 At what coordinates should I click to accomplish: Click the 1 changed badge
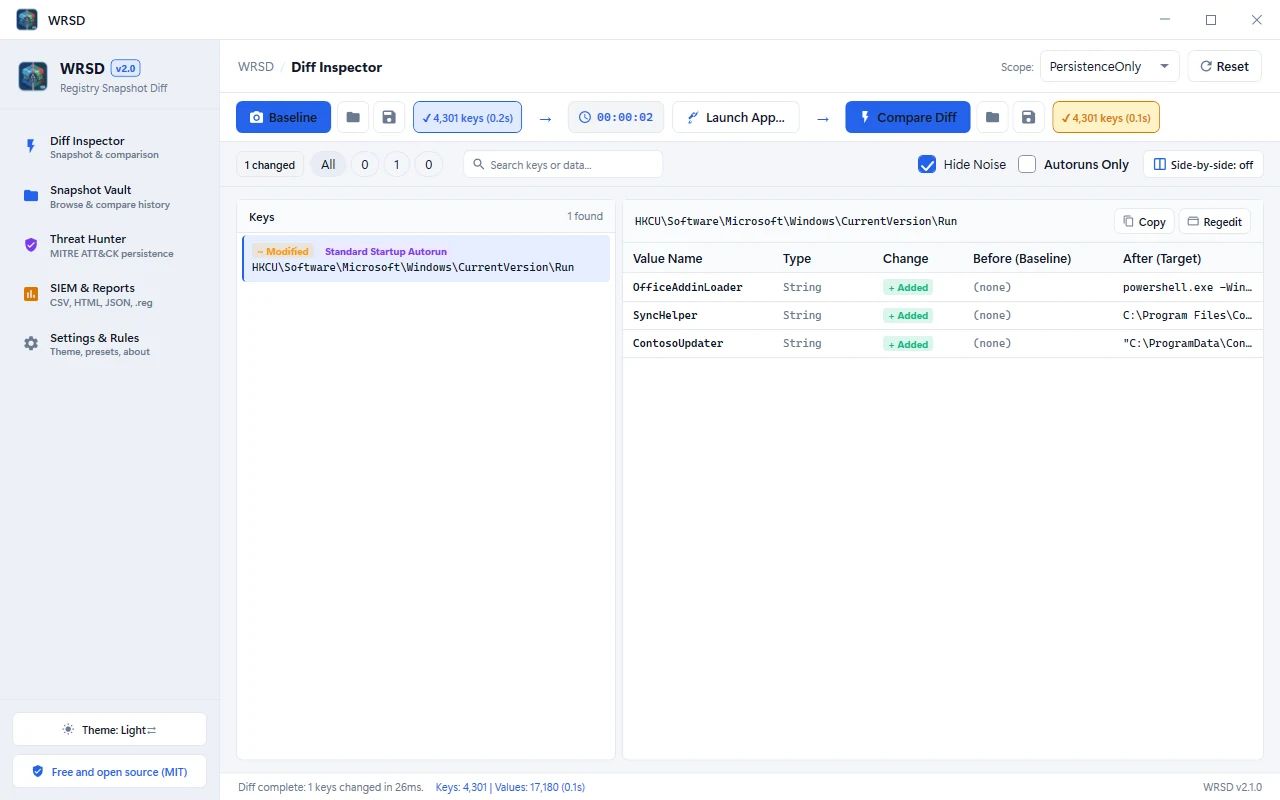click(270, 165)
